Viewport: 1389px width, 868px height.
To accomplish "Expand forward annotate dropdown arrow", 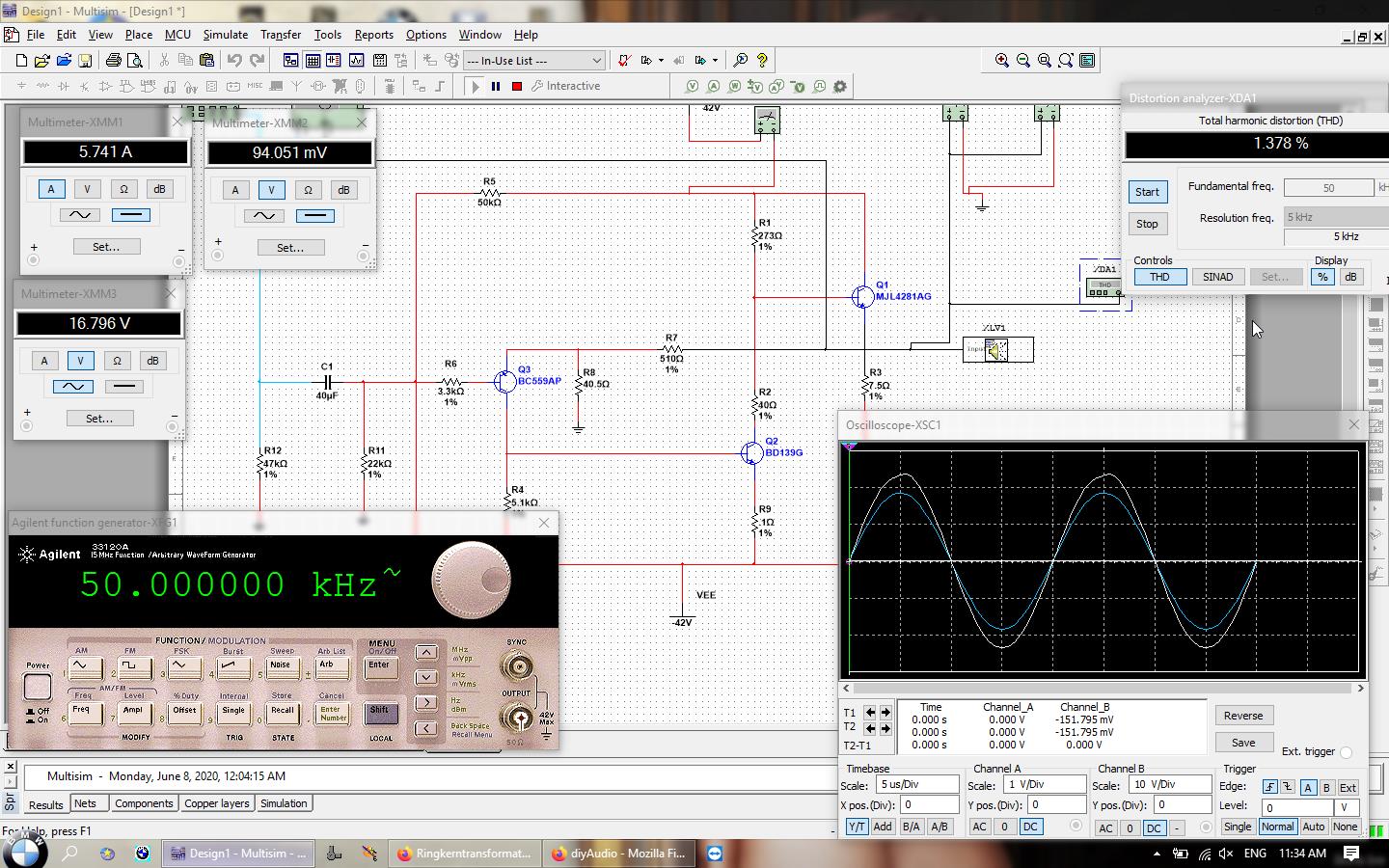I will pyautogui.click(x=715, y=60).
